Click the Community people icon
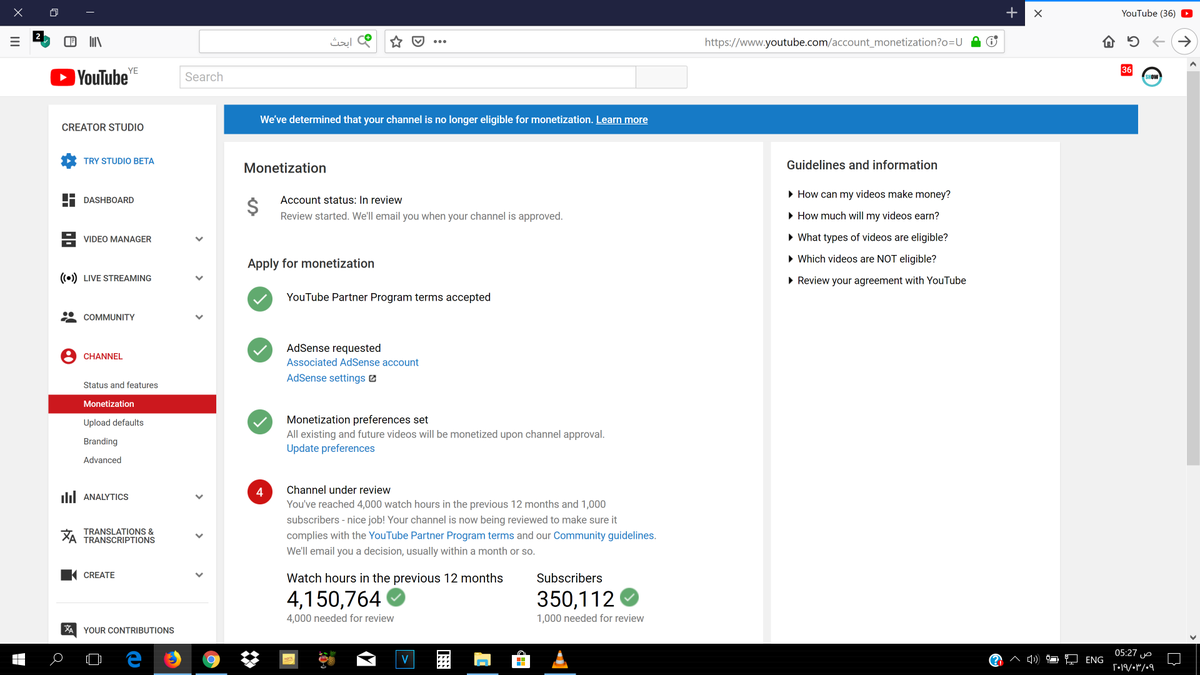 pos(68,317)
